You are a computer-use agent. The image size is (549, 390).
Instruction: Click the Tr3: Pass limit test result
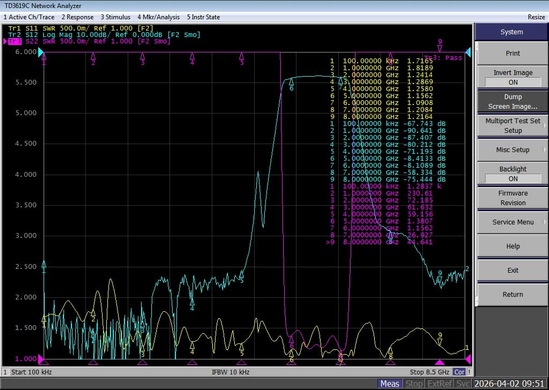tap(443, 58)
